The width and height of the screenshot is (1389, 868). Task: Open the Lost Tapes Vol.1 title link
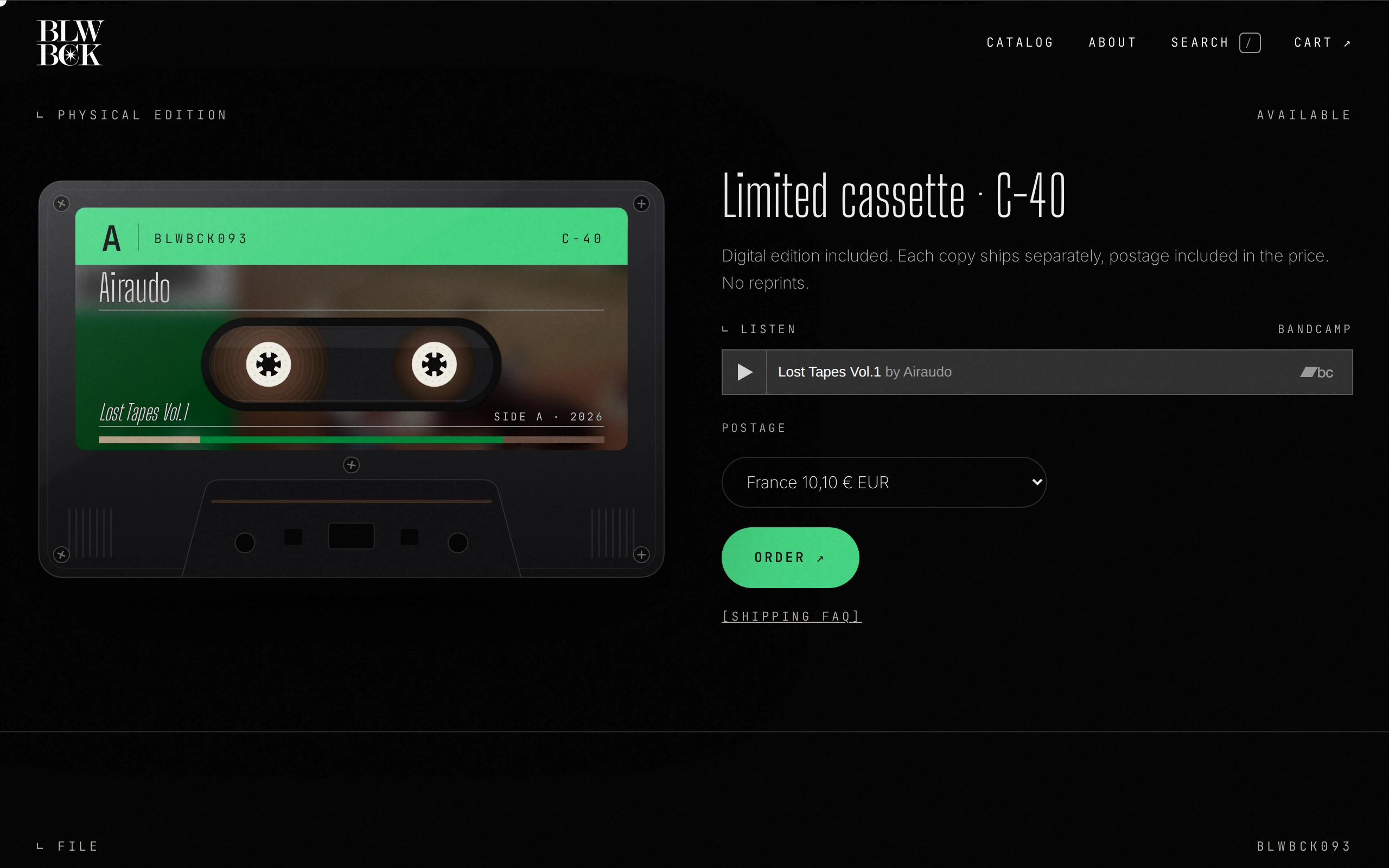coord(829,372)
